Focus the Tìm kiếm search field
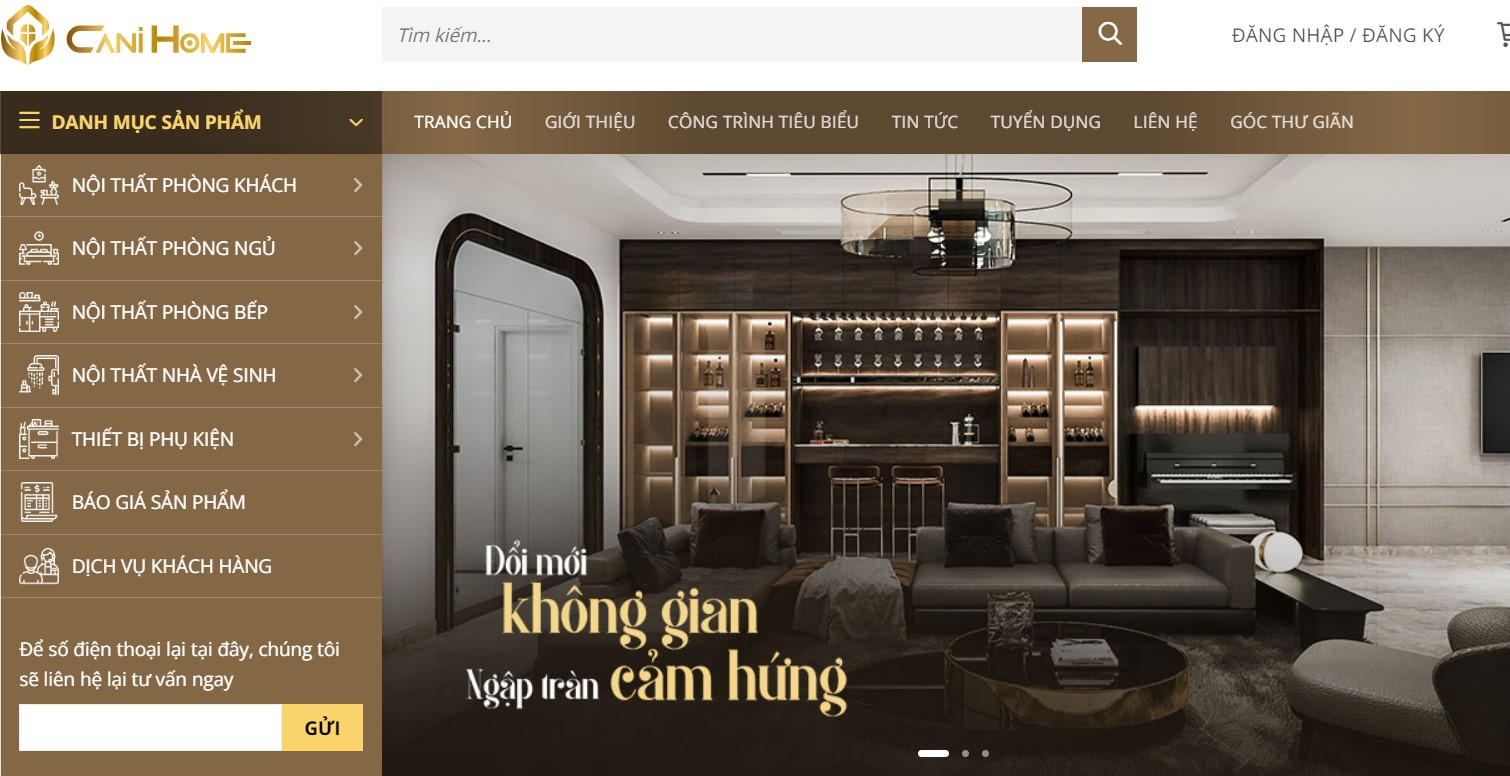The image size is (1510, 776). [732, 35]
